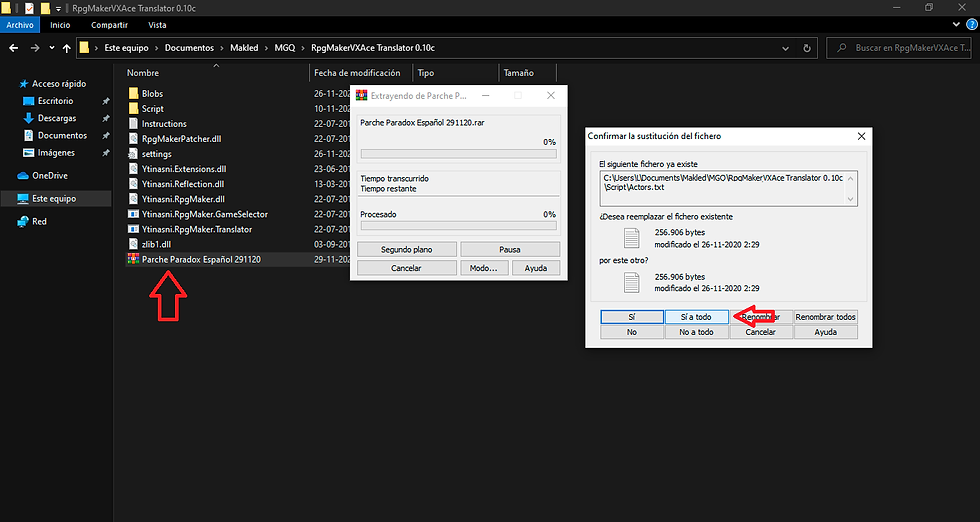Open the Compartir ribbon tab

pos(109,25)
